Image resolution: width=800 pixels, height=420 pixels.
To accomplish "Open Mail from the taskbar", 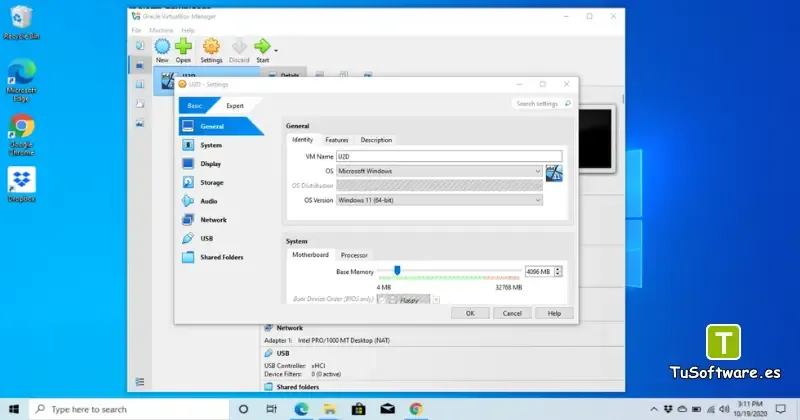I will pyautogui.click(x=387, y=409).
